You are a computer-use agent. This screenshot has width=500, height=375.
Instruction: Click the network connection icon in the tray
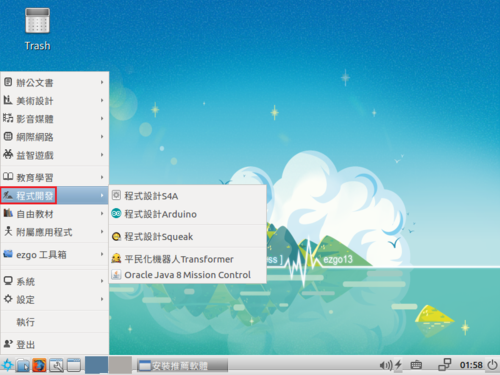tap(445, 365)
